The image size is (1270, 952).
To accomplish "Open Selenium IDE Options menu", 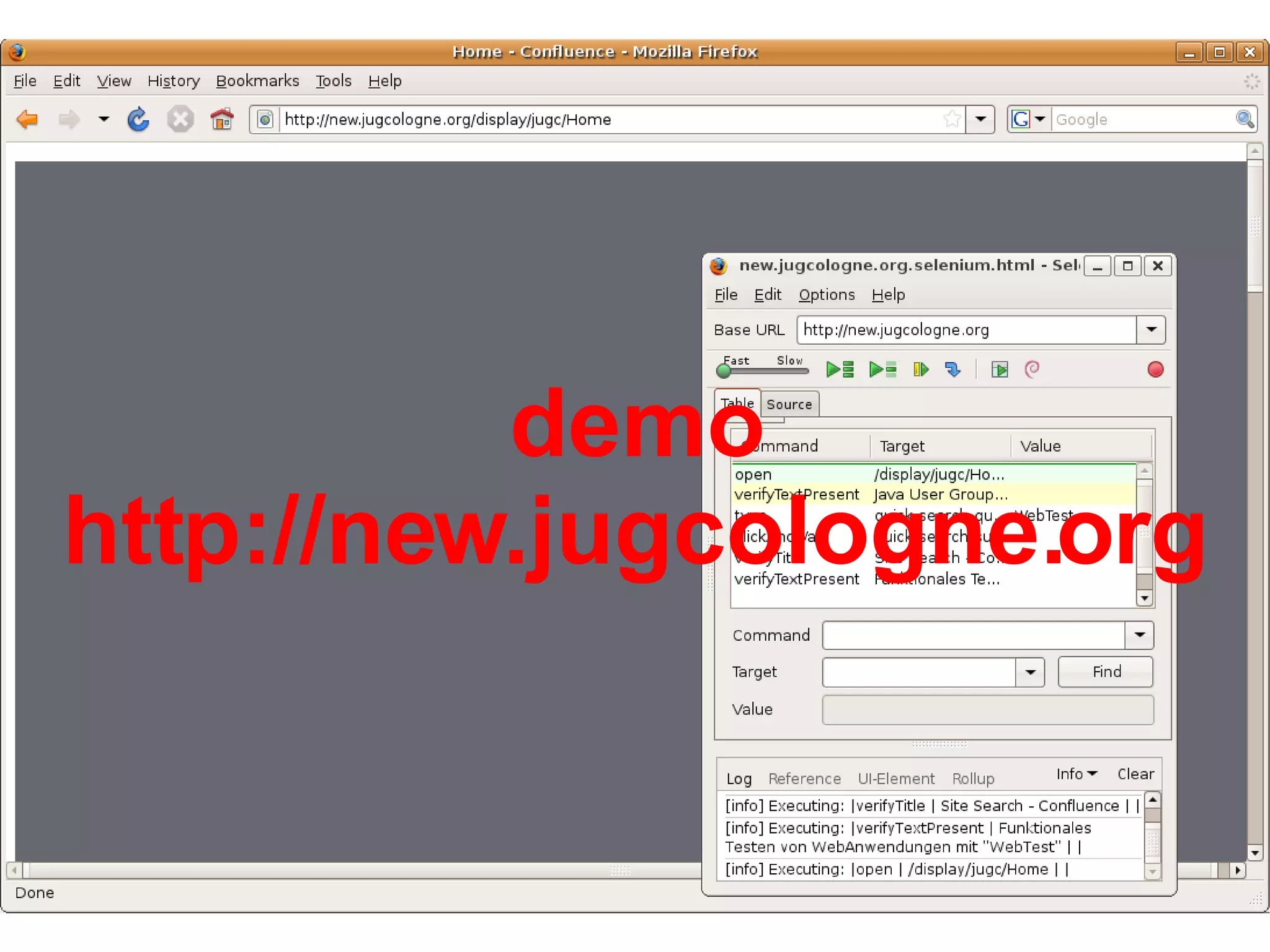I will tap(826, 295).
